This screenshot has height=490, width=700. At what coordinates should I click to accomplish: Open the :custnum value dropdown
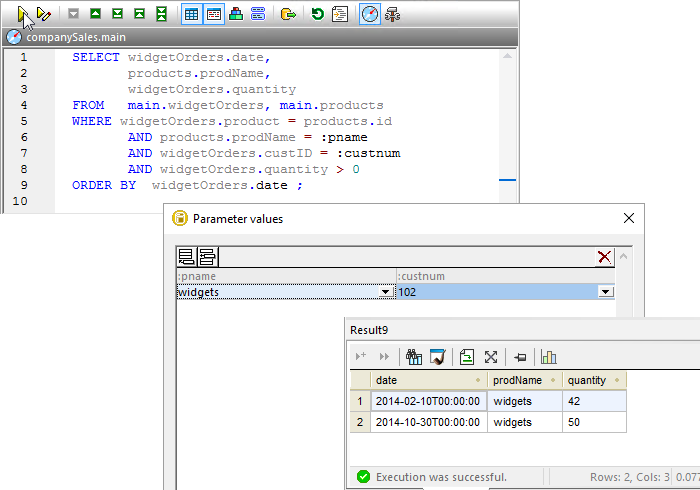[x=604, y=292]
